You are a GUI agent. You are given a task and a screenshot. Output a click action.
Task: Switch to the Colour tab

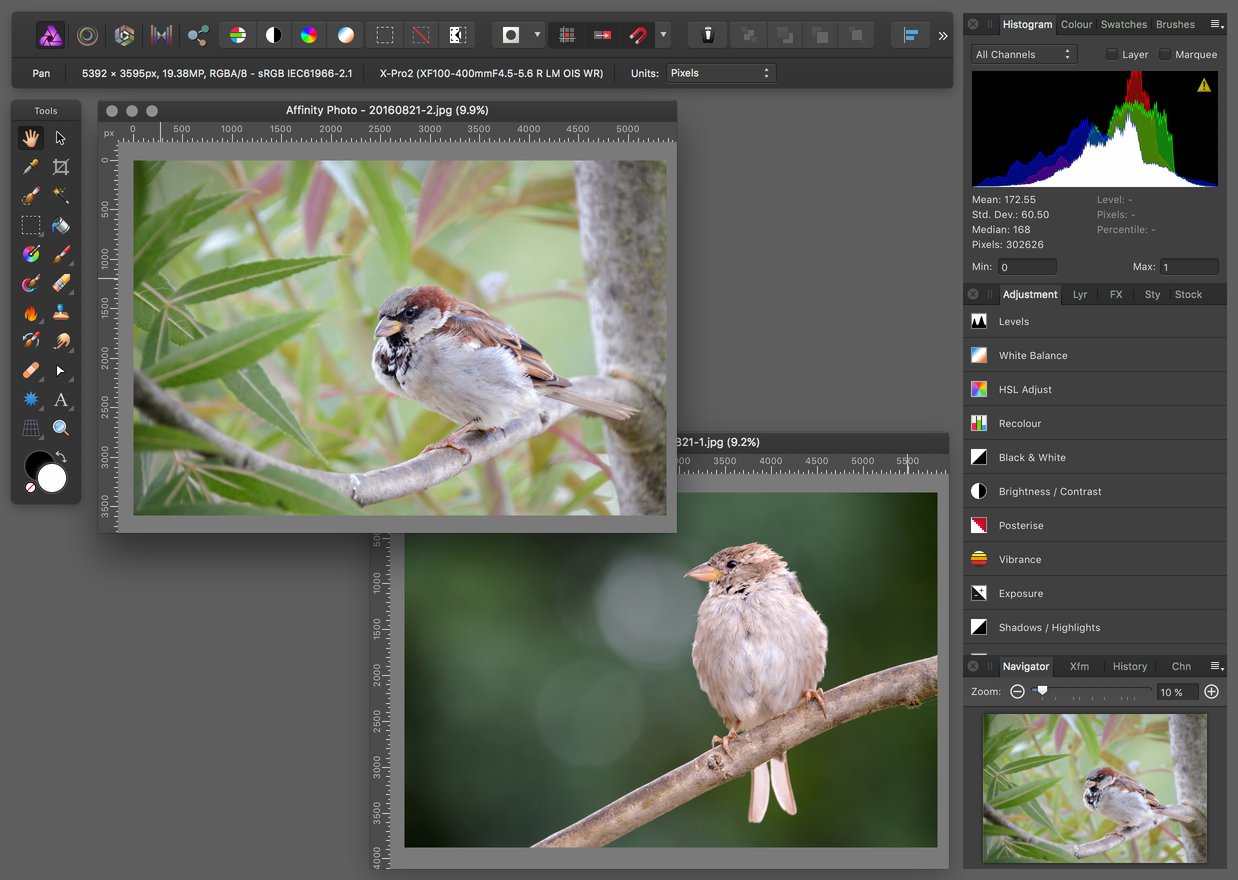[x=1077, y=24]
